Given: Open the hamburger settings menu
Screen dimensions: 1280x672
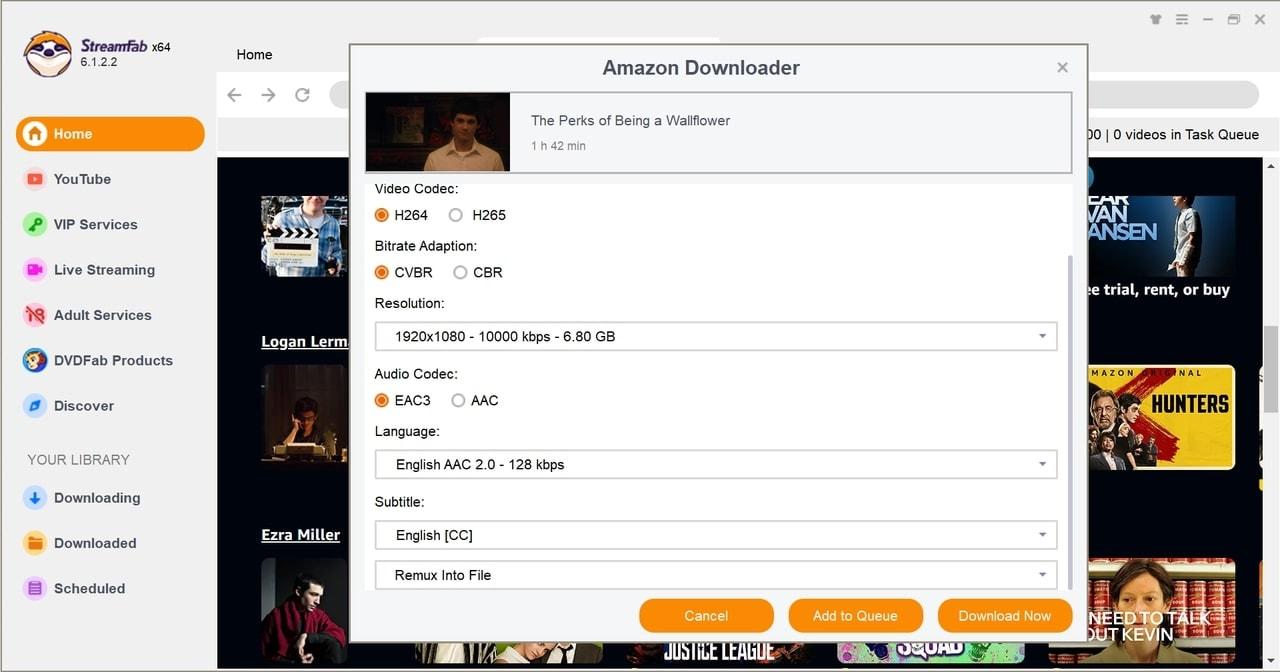Looking at the screenshot, I should tap(1181, 19).
